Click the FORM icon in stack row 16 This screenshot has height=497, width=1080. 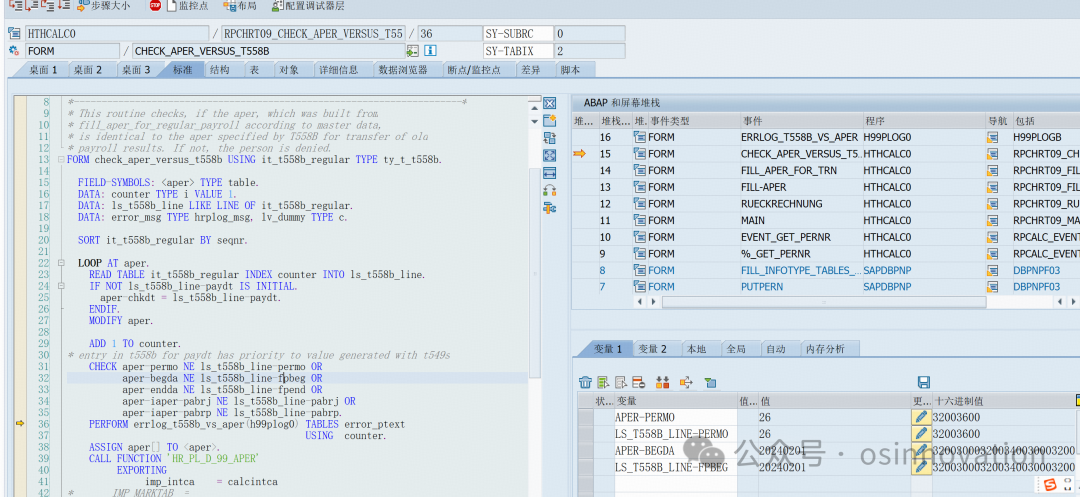(x=640, y=137)
